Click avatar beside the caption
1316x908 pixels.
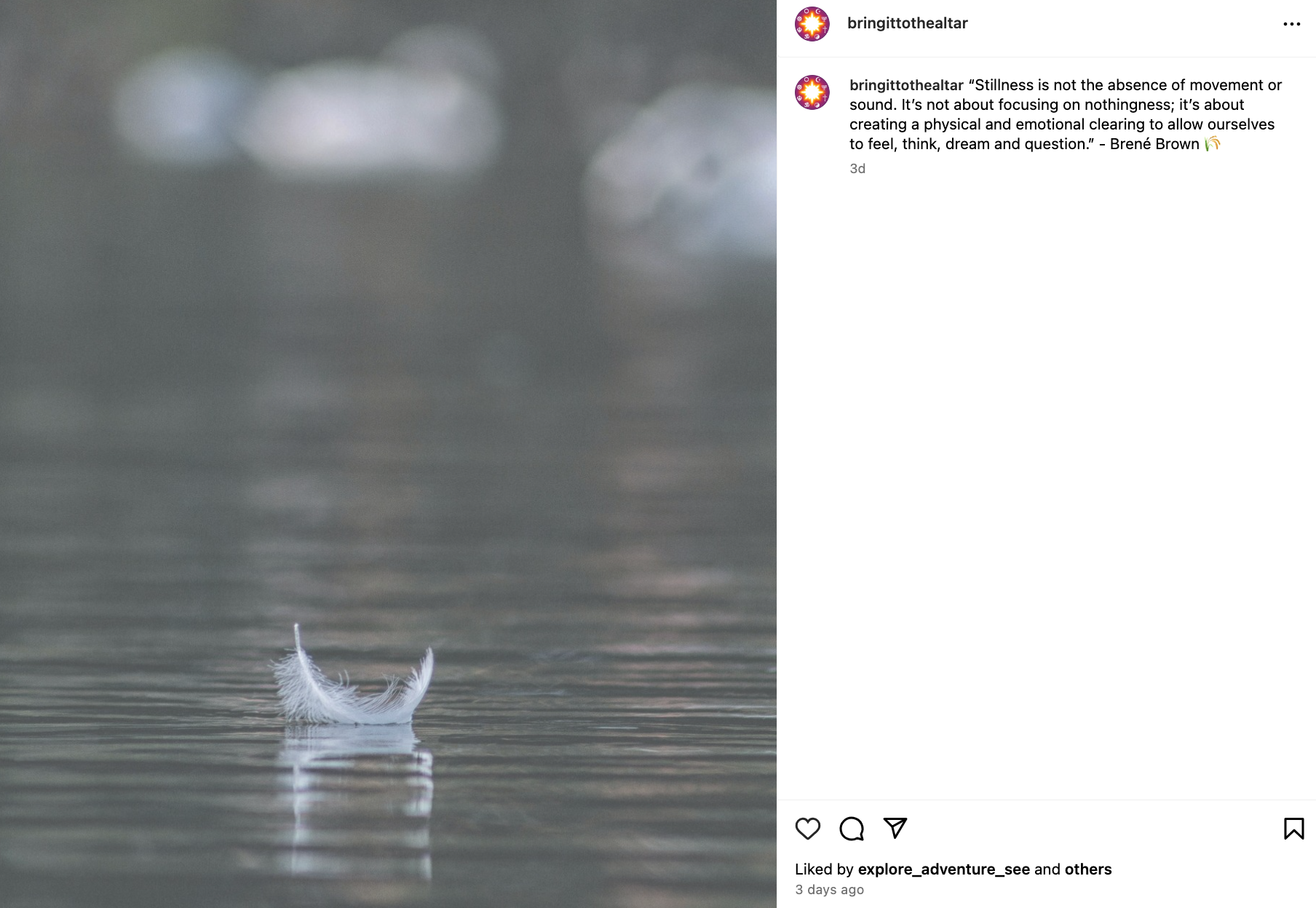coord(812,92)
